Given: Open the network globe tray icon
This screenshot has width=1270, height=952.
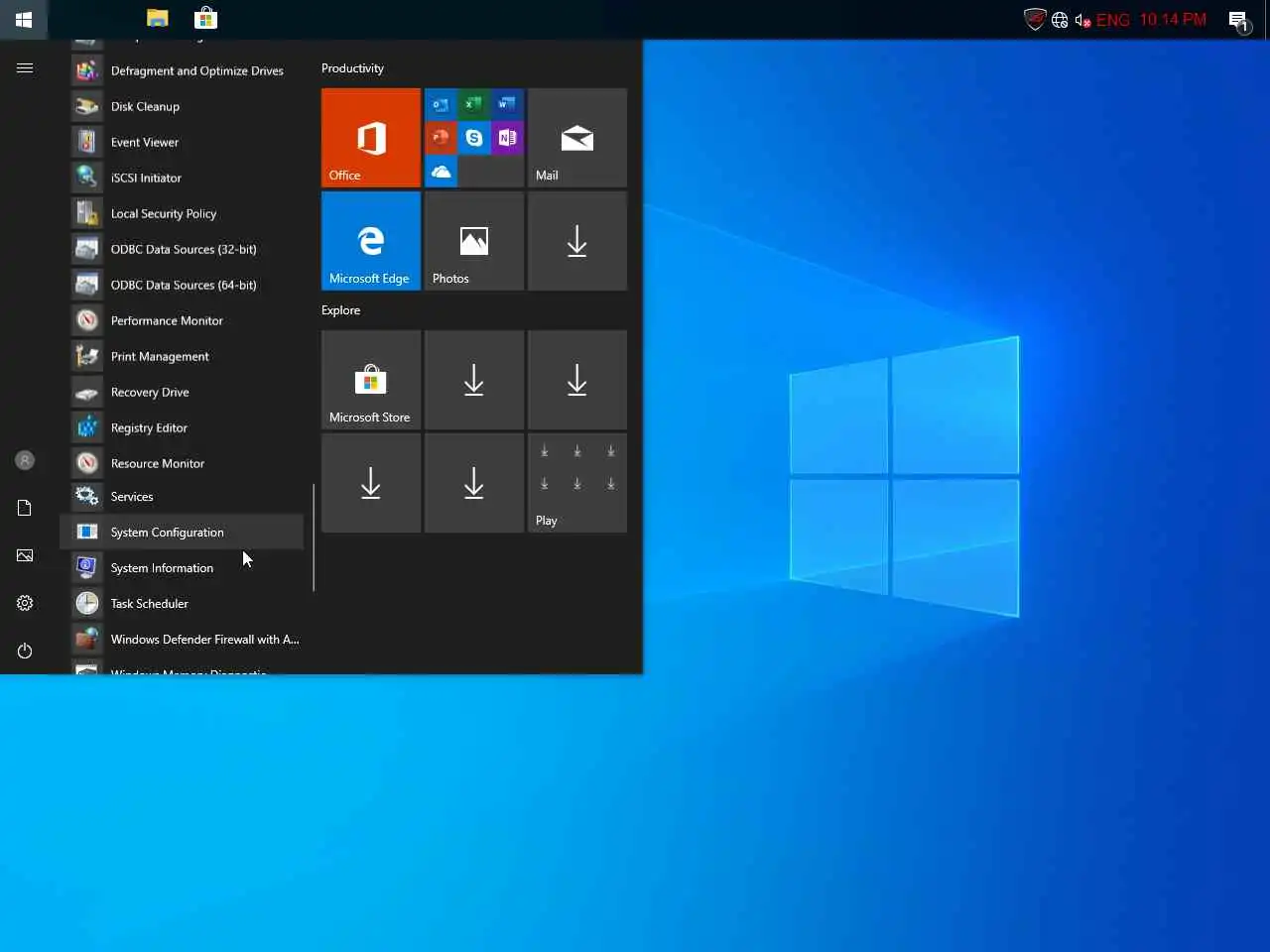Looking at the screenshot, I should point(1060,20).
